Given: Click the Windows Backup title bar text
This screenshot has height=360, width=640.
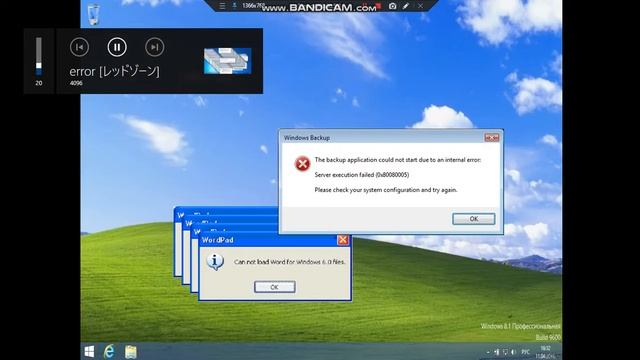Looking at the screenshot, I should 307,138.
